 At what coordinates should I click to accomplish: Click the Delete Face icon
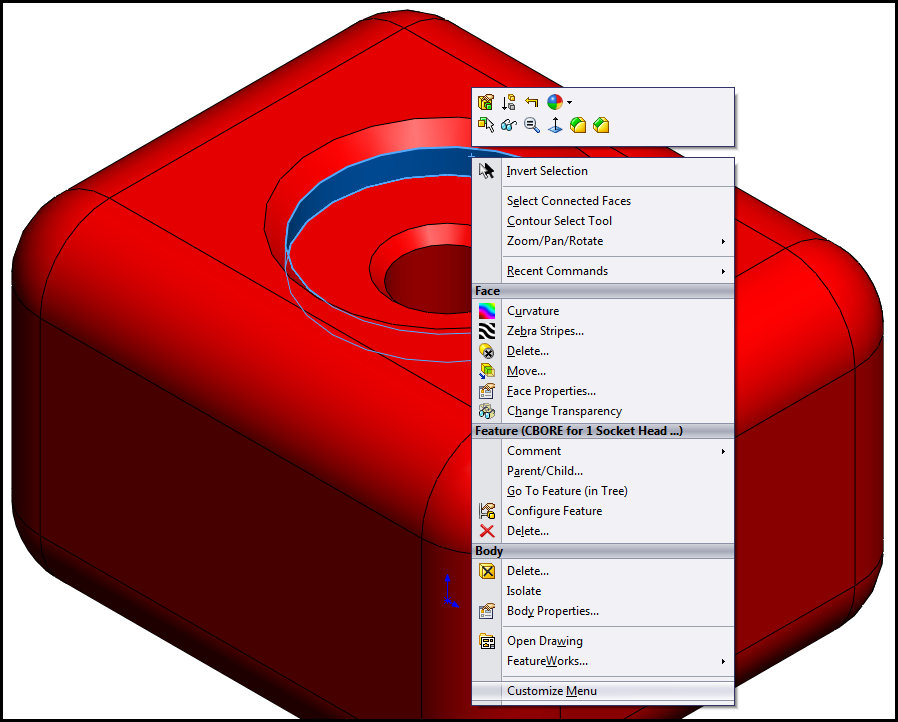(x=487, y=351)
